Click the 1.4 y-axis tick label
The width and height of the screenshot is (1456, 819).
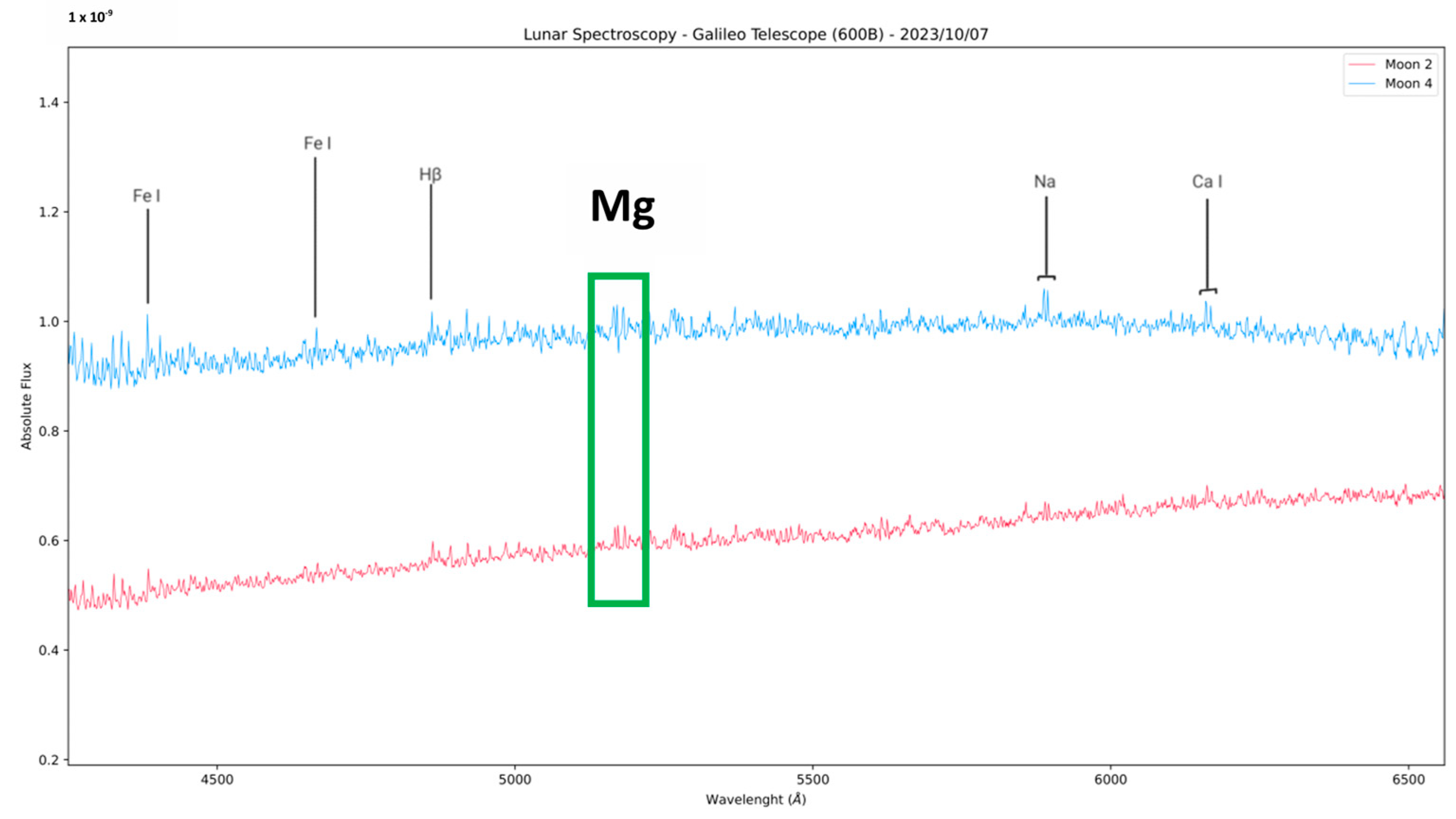[49, 102]
